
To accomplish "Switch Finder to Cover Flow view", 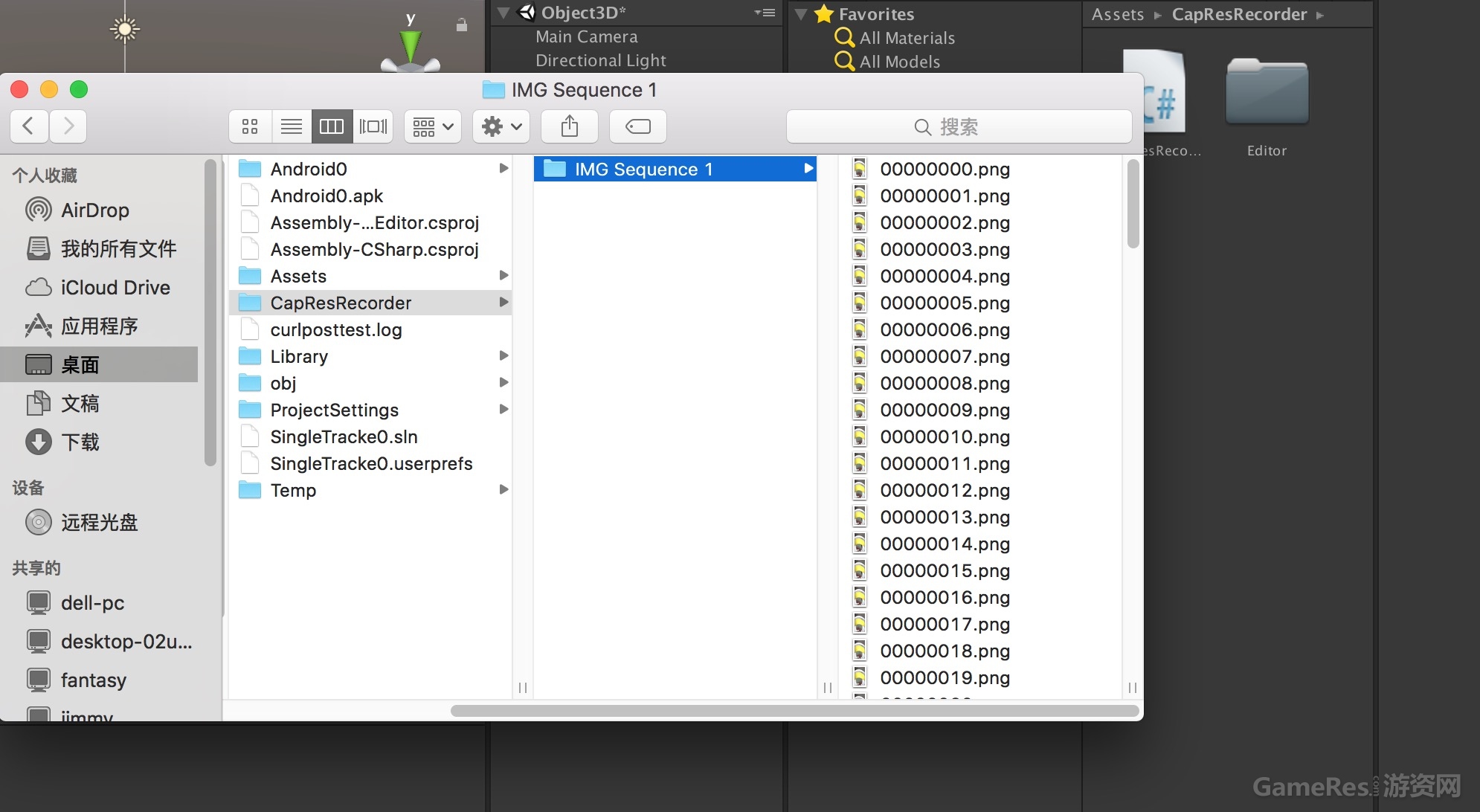I will (373, 126).
